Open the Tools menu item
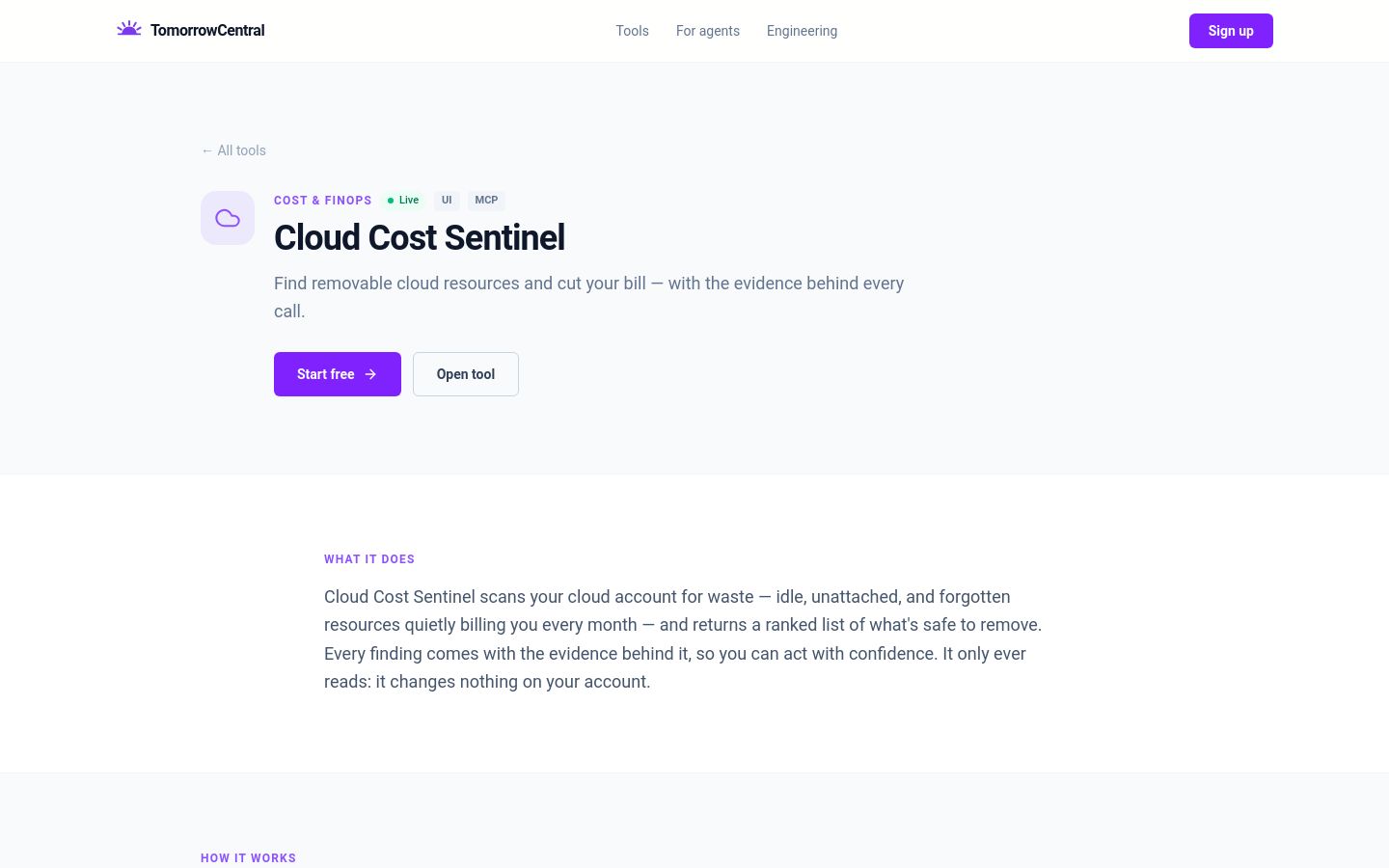The width and height of the screenshot is (1389, 868). 632,31
